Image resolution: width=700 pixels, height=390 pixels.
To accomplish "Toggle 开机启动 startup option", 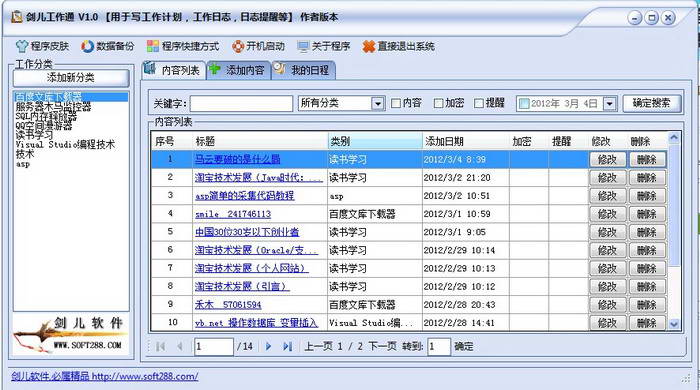I will 258,46.
